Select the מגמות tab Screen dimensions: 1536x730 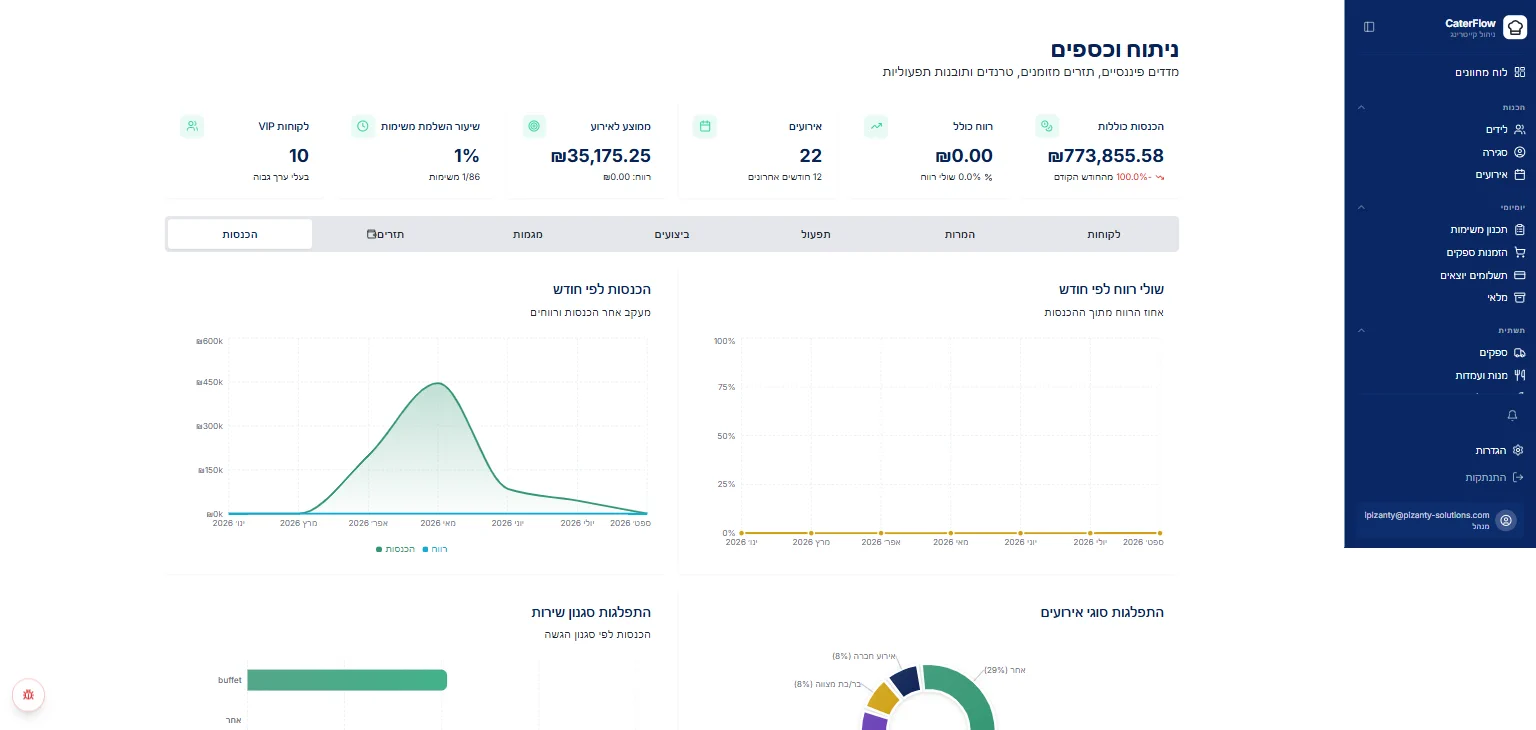pyautogui.click(x=527, y=234)
